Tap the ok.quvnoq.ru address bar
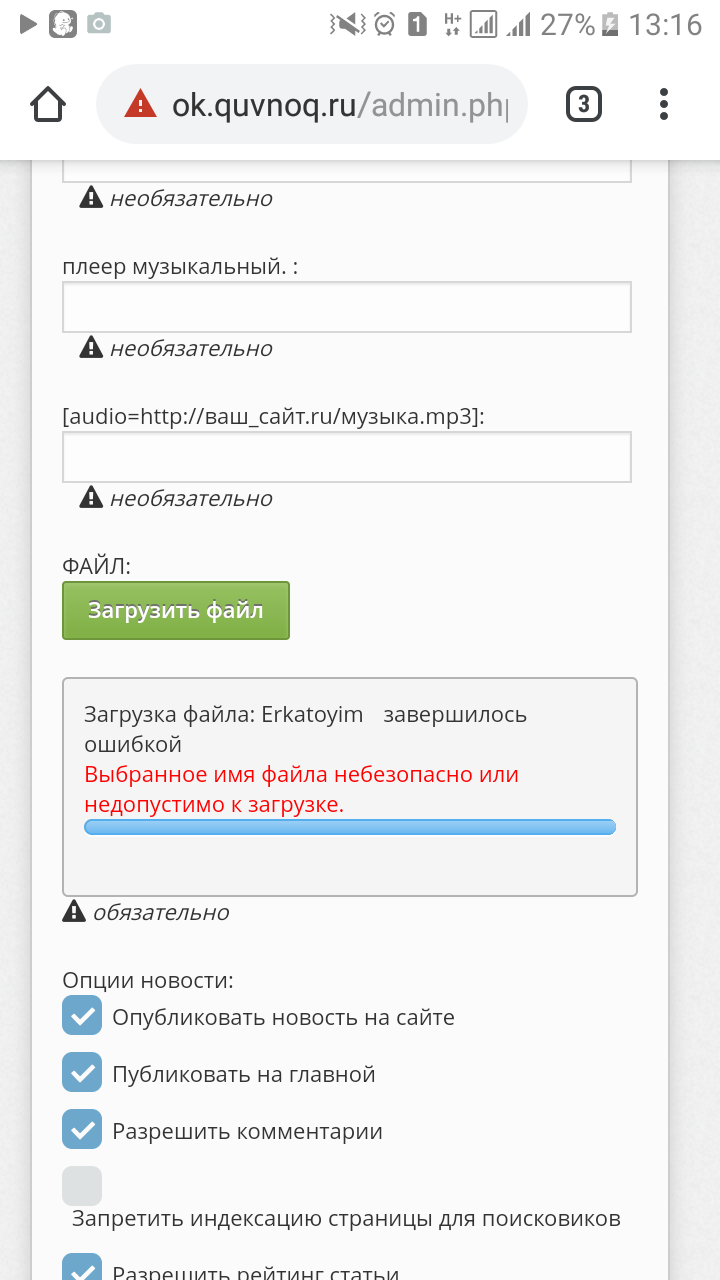Viewport: 720px width, 1280px height. pyautogui.click(x=338, y=105)
